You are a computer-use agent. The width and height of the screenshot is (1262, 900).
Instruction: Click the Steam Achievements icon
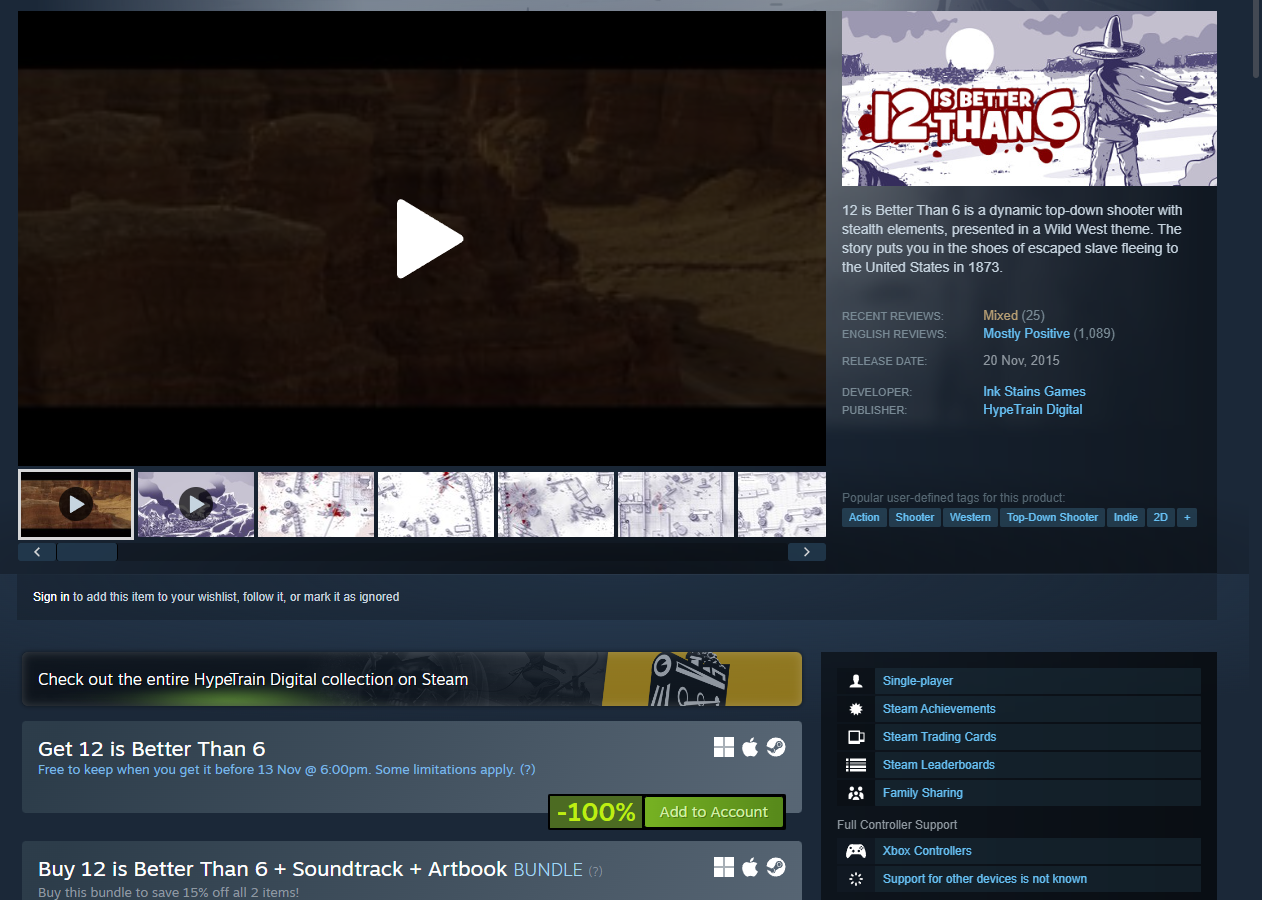click(856, 709)
